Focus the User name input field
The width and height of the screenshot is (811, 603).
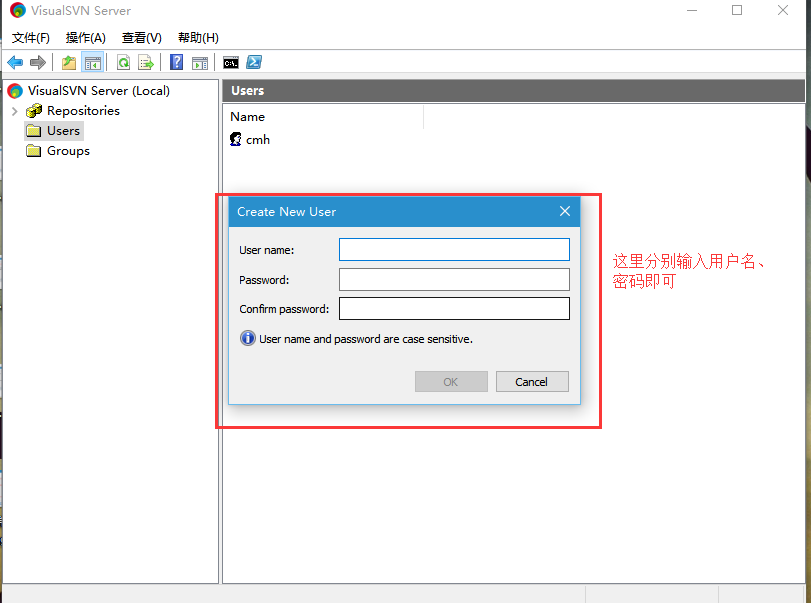coord(454,250)
